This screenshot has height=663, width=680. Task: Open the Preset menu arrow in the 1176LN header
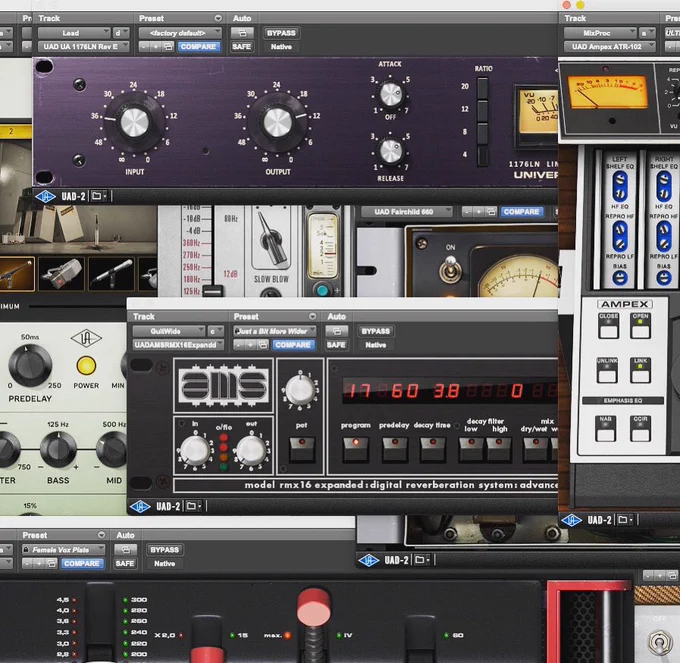click(218, 18)
